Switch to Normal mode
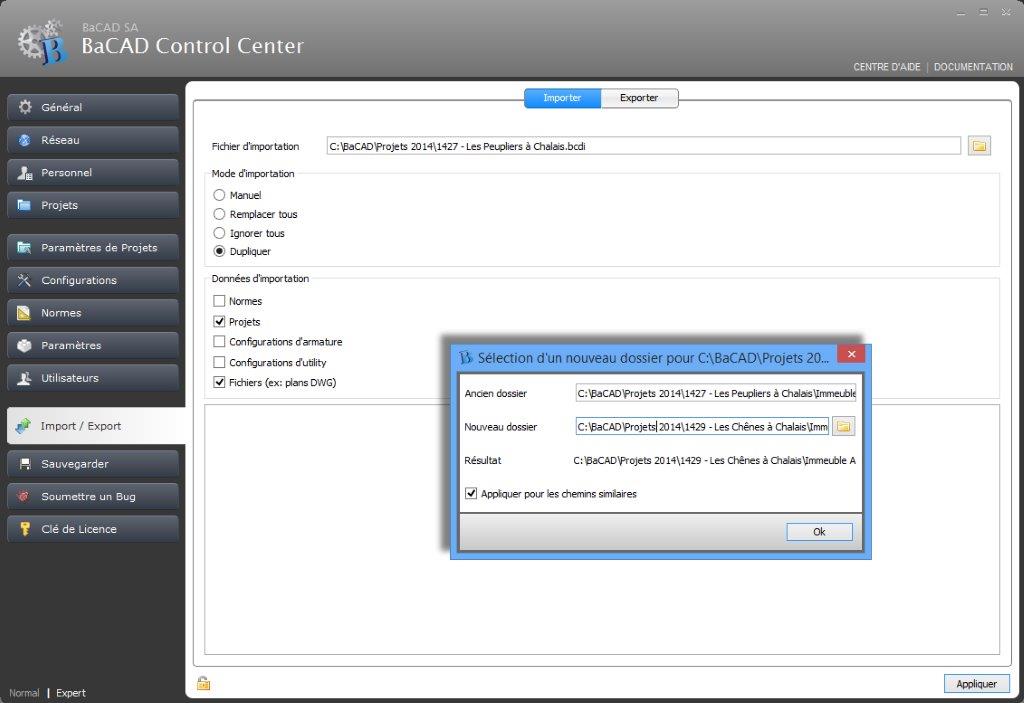This screenshot has height=703, width=1024. point(24,693)
